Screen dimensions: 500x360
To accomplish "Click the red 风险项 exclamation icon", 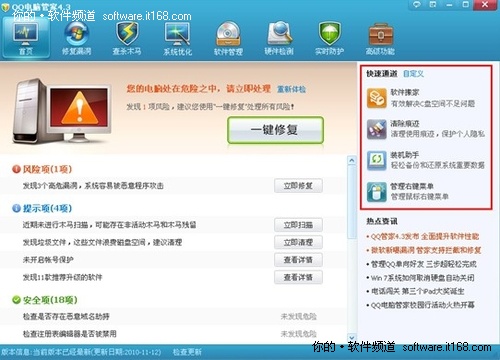I will 16,169.
